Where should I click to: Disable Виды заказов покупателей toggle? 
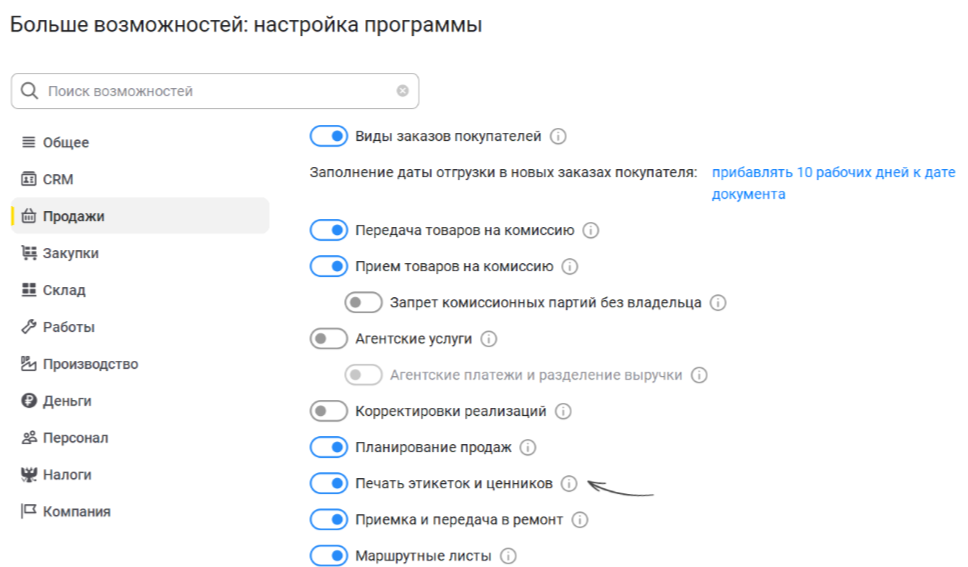[x=329, y=136]
